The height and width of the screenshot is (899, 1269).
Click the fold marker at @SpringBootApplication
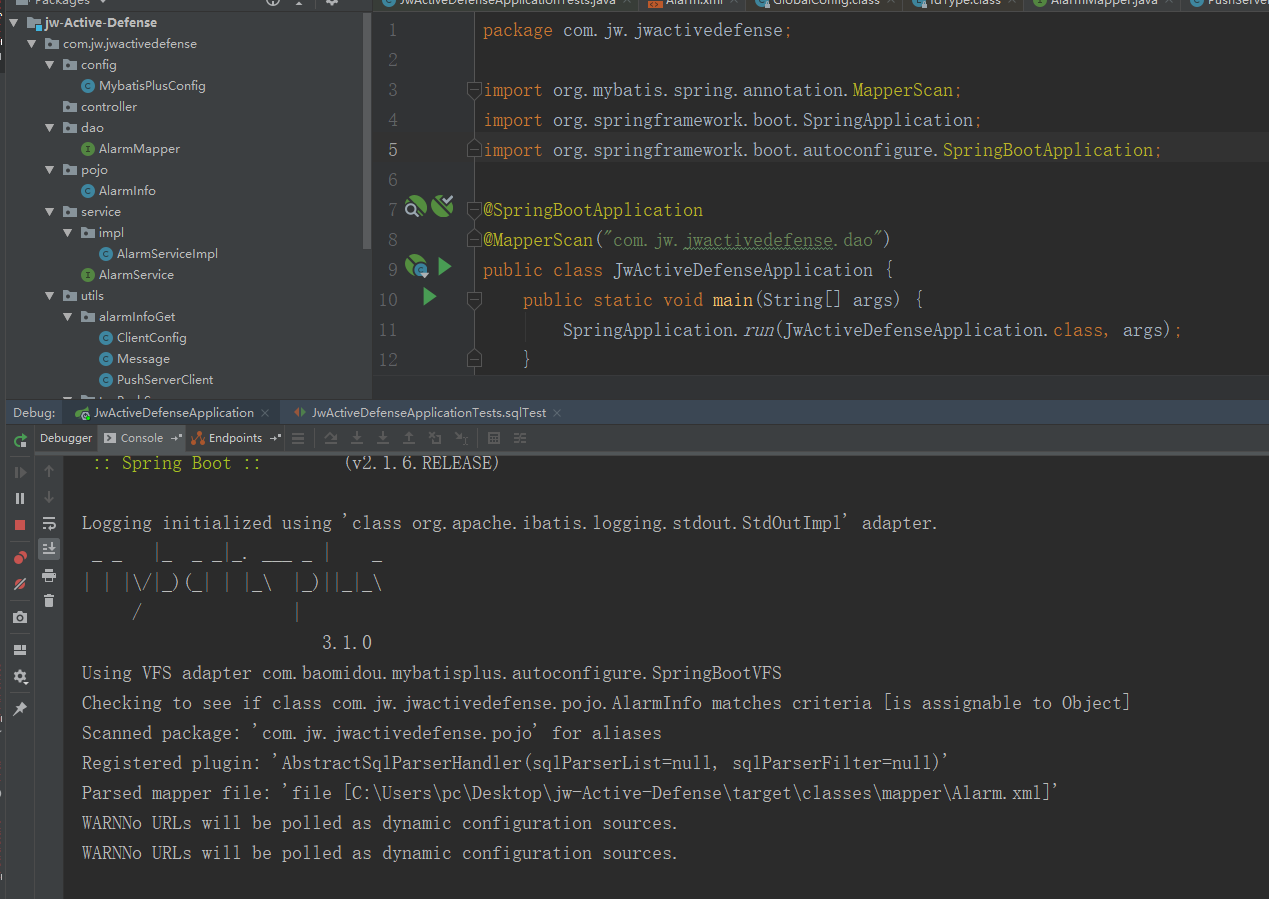(474, 210)
